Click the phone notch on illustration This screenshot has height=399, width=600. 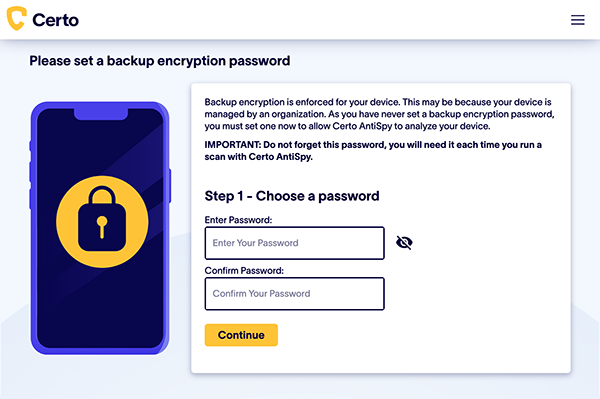point(101,114)
